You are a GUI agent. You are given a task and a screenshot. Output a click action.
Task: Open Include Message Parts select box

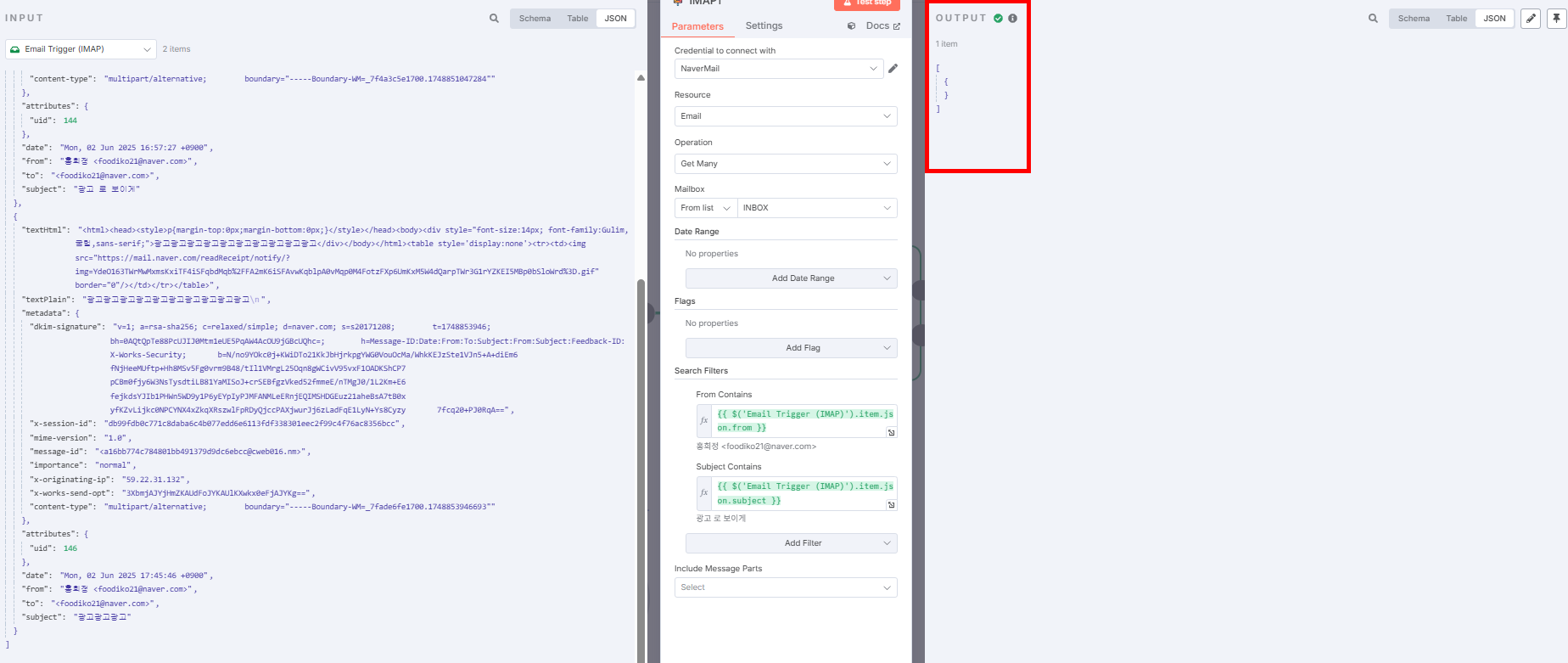point(786,587)
